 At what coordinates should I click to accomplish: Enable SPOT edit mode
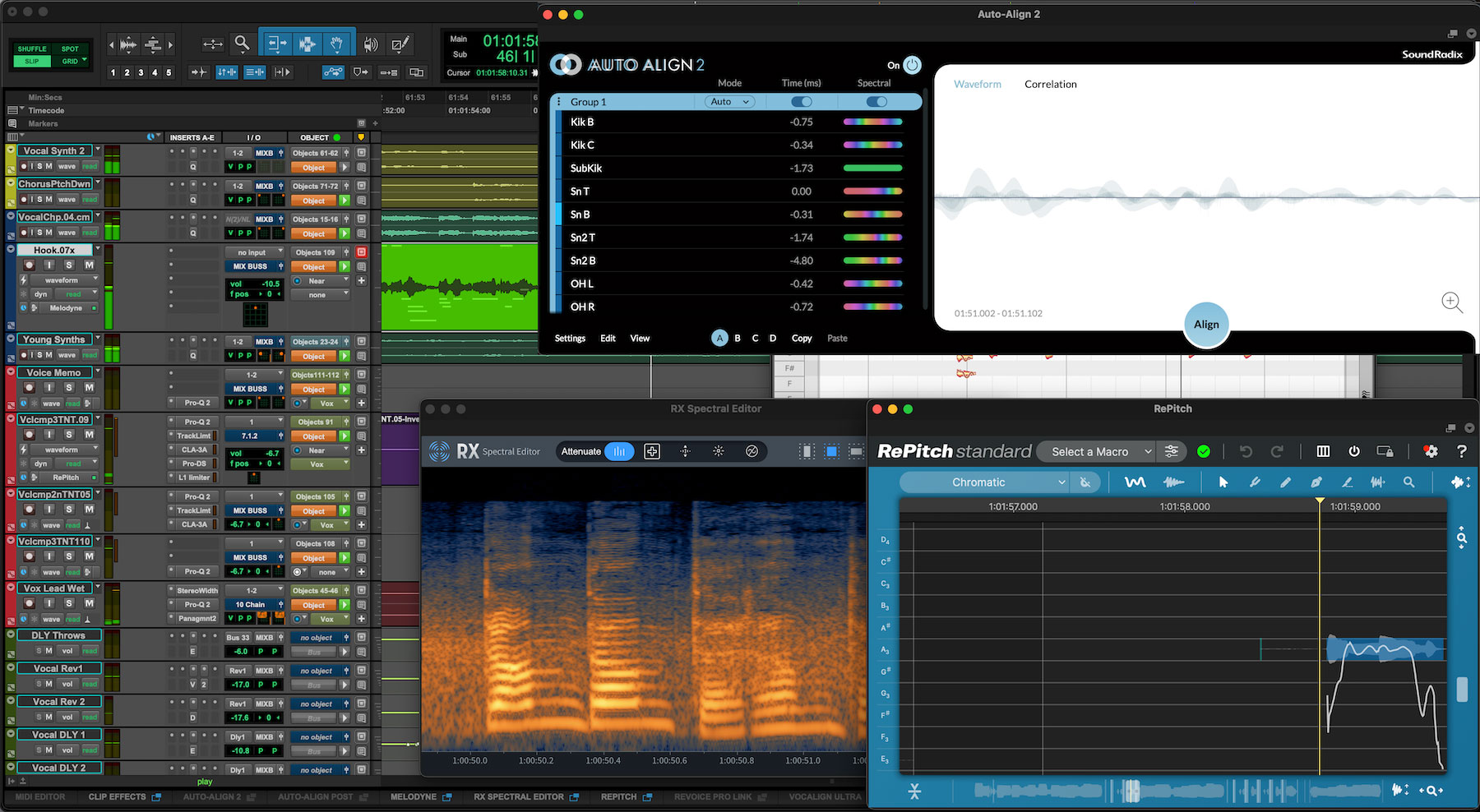tap(71, 48)
